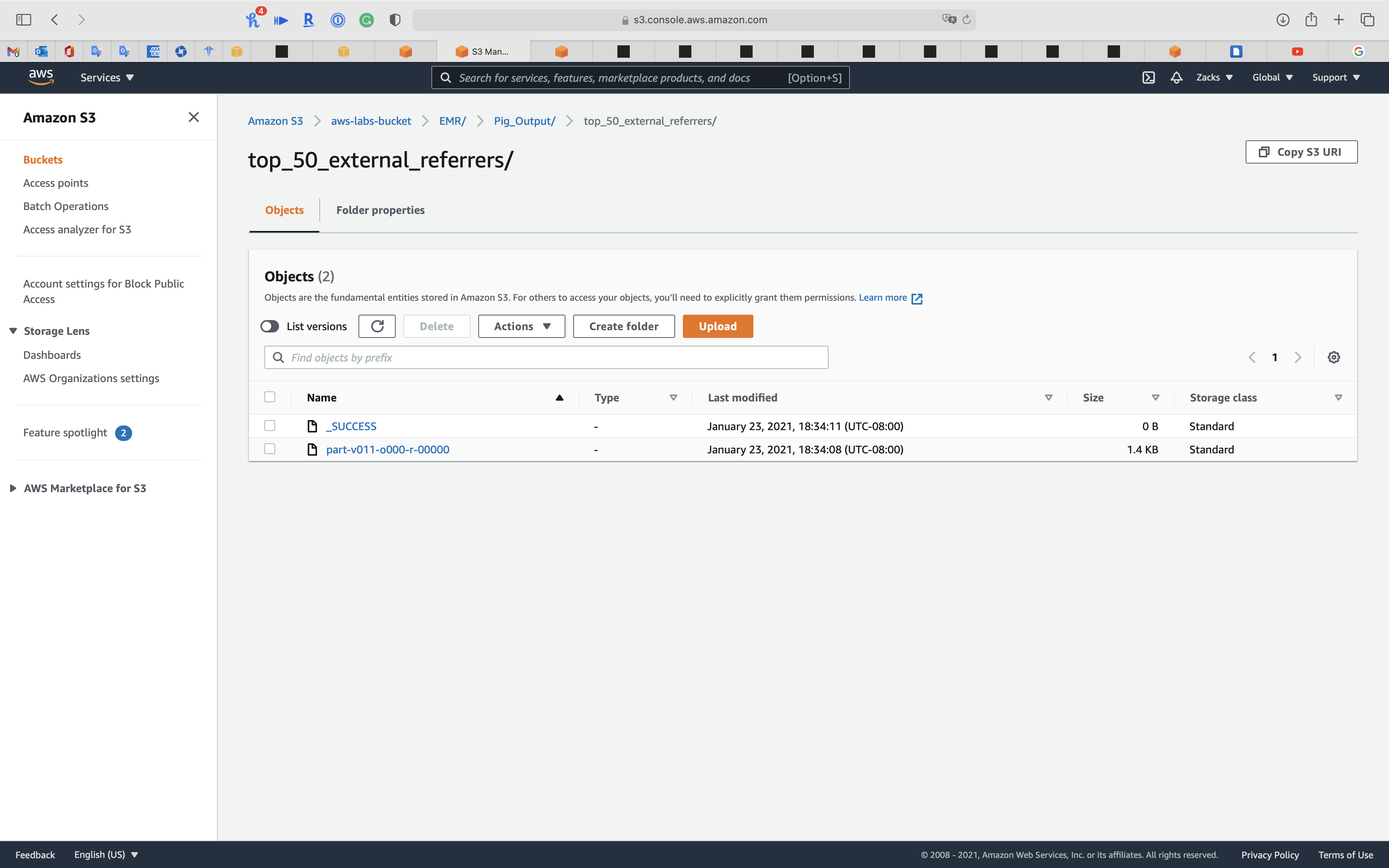
Task: Navigate to Pig_Output/ breadcrumb link
Action: (524, 121)
